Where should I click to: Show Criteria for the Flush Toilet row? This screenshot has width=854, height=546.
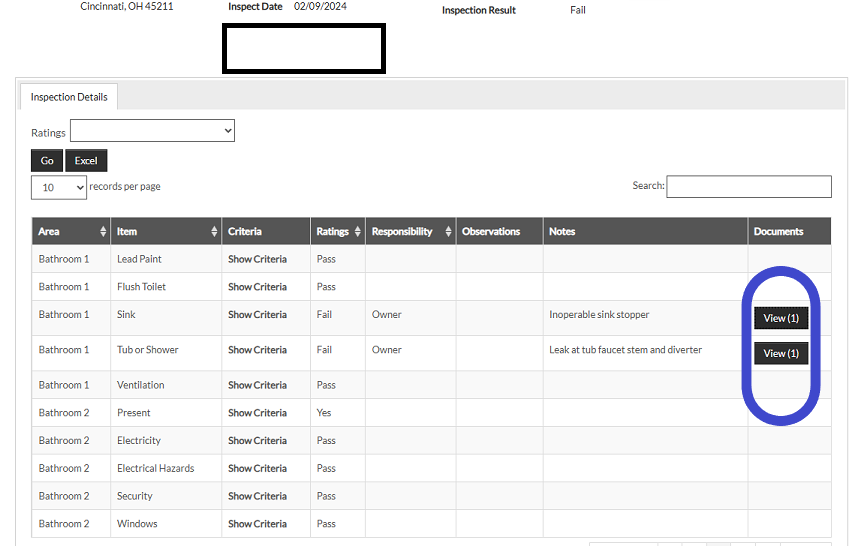point(257,287)
